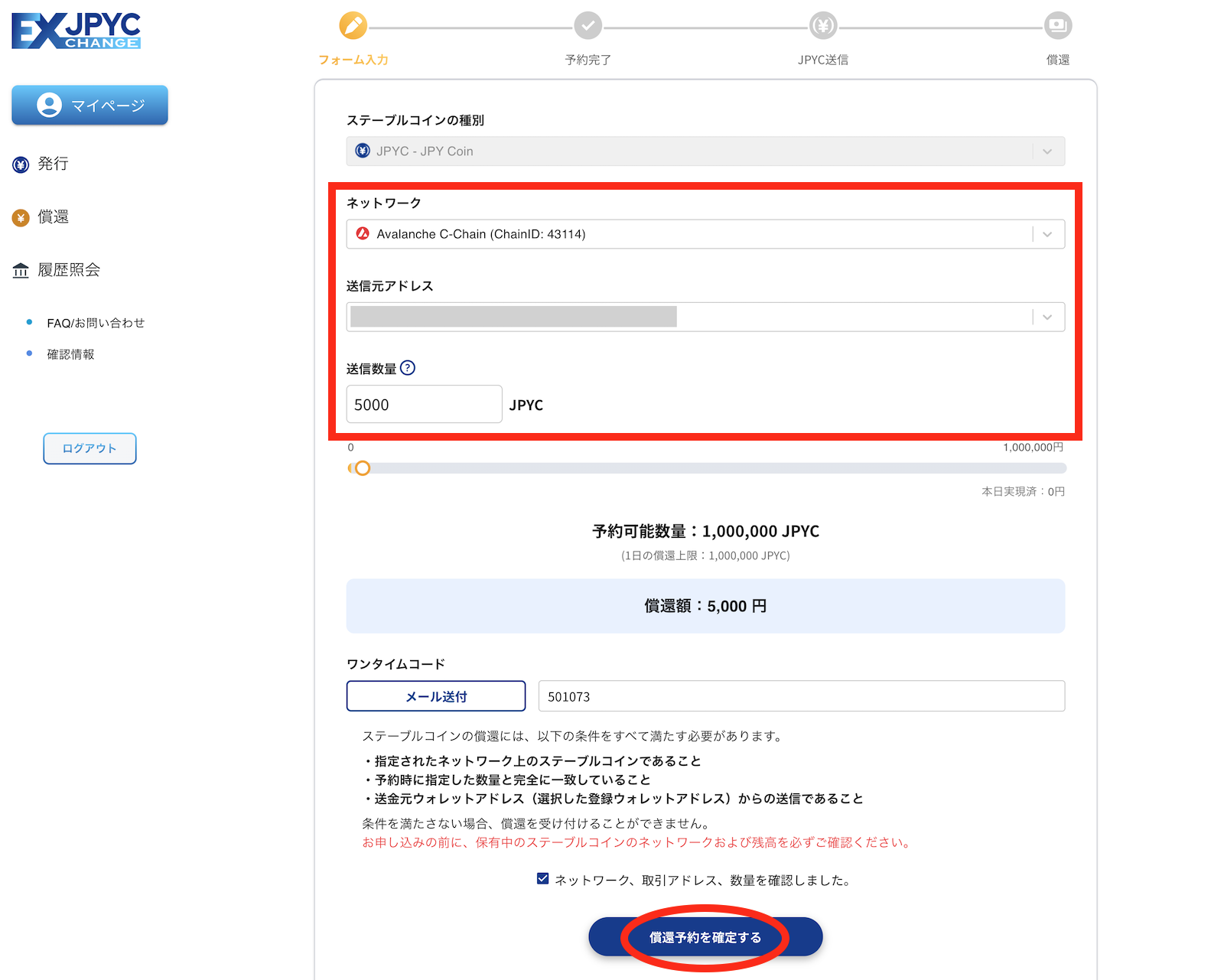Image resolution: width=1224 pixels, height=980 pixels.
Task: Click the checkmark reservation-complete step icon
Action: pyautogui.click(x=588, y=26)
